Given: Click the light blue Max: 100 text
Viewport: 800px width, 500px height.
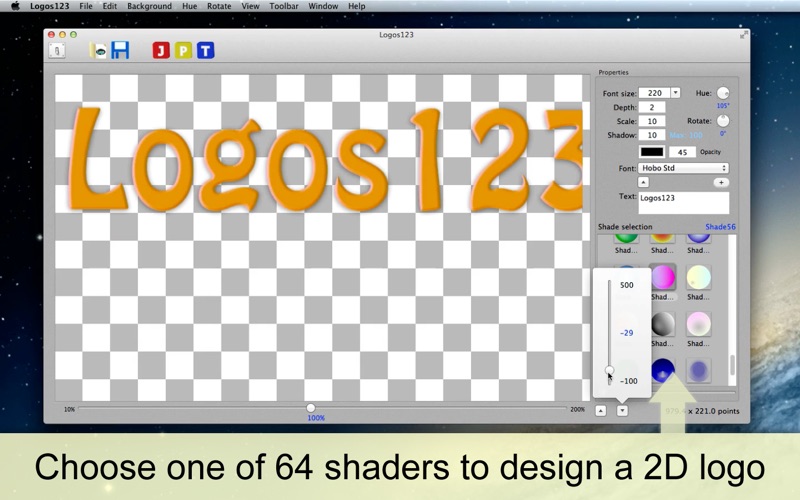Looking at the screenshot, I should (x=686, y=135).
